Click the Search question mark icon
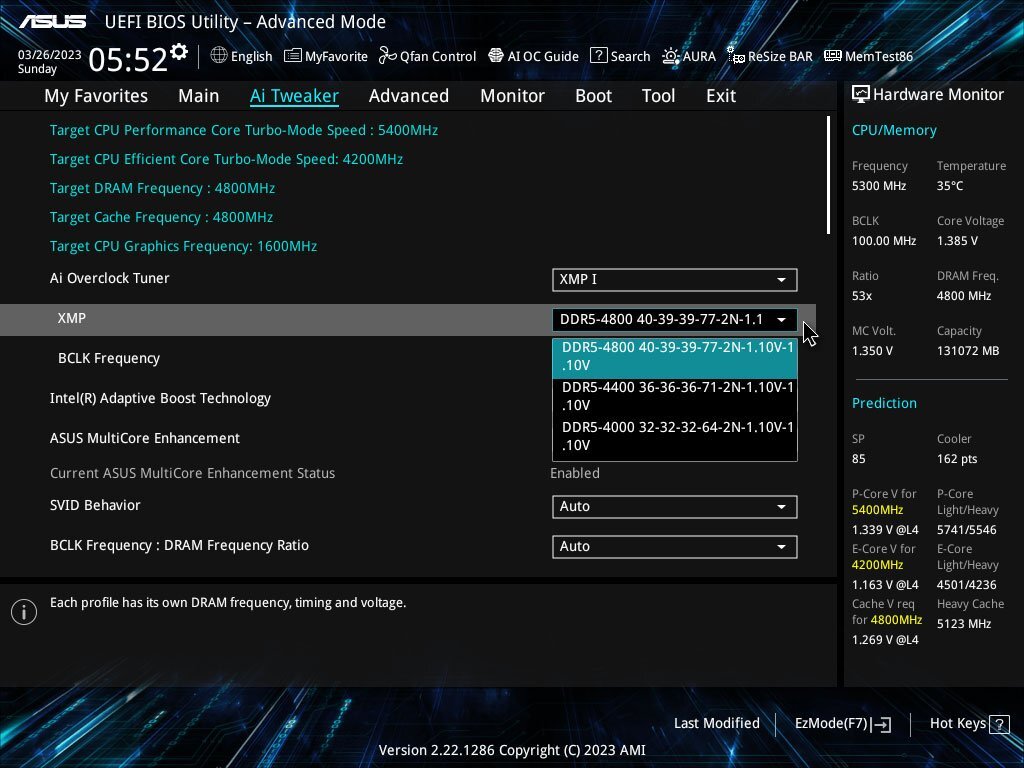Screen dimensions: 1024x768 [598, 56]
